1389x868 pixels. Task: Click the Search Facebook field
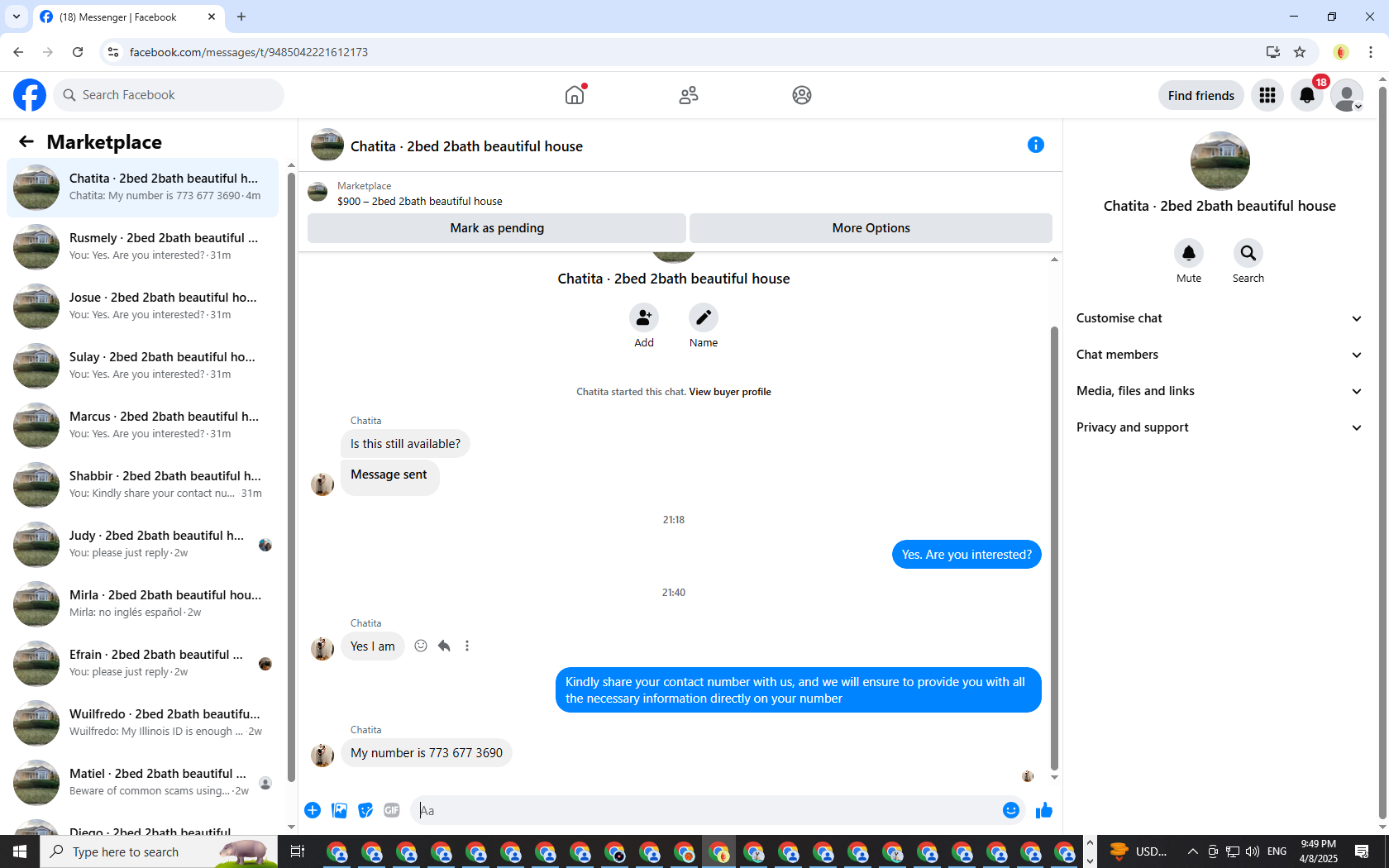(x=169, y=95)
